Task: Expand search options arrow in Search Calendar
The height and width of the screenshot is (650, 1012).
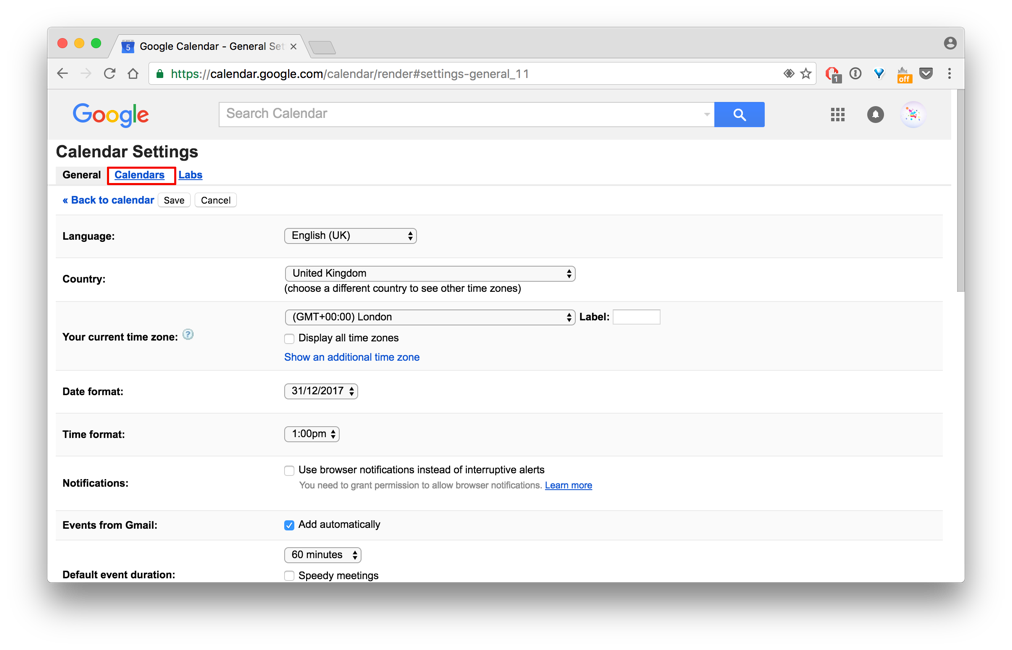Action: tap(707, 114)
